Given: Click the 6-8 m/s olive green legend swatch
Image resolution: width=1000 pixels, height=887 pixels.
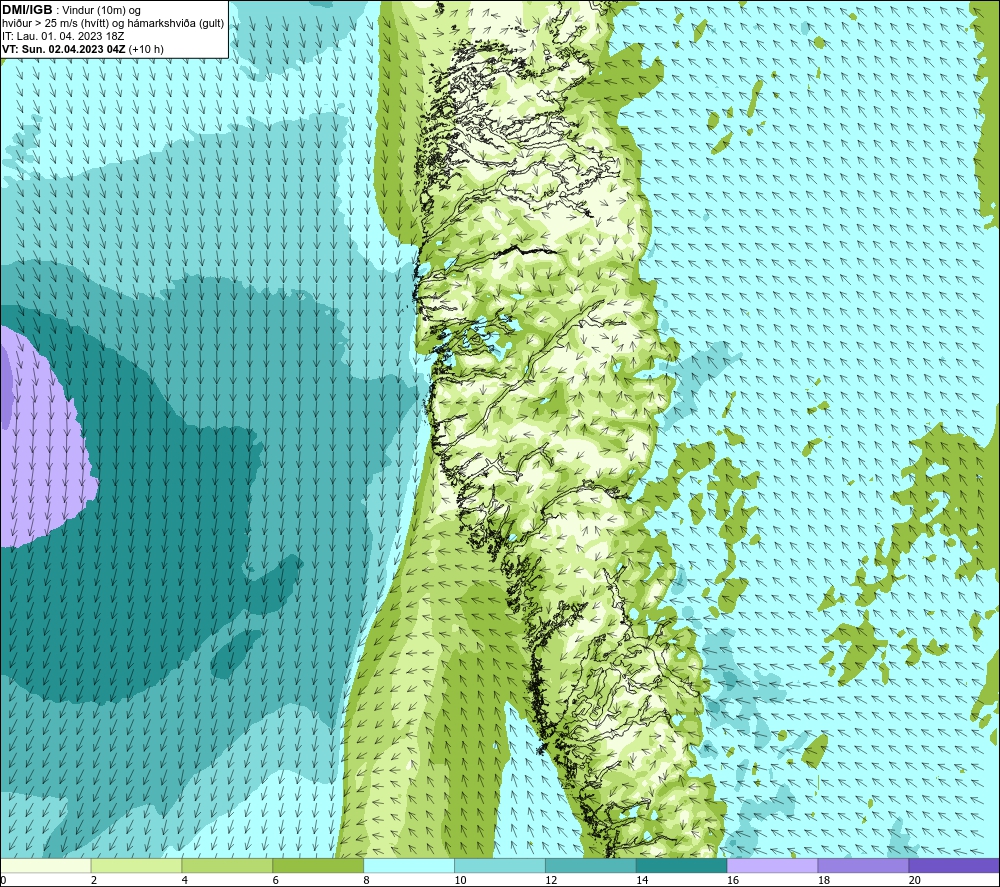Looking at the screenshot, I should 318,865.
